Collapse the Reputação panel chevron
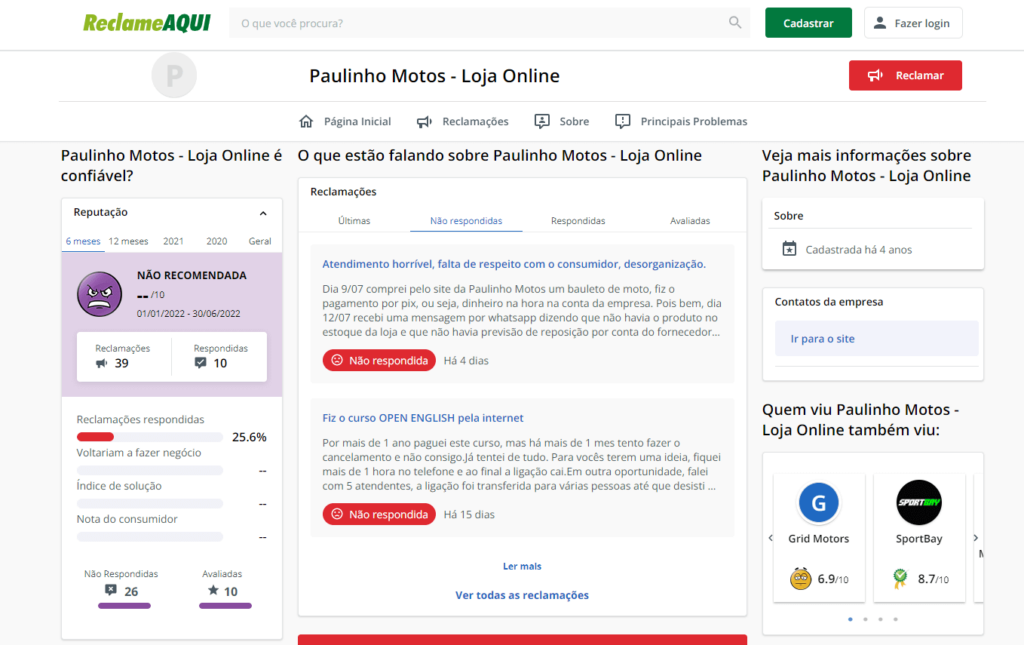 coord(262,213)
